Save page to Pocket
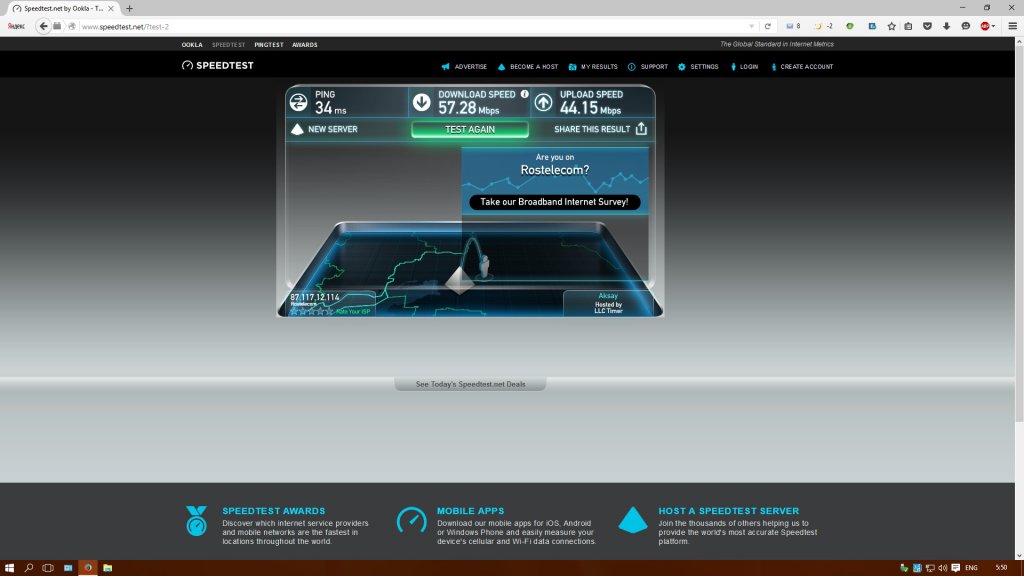 927,26
